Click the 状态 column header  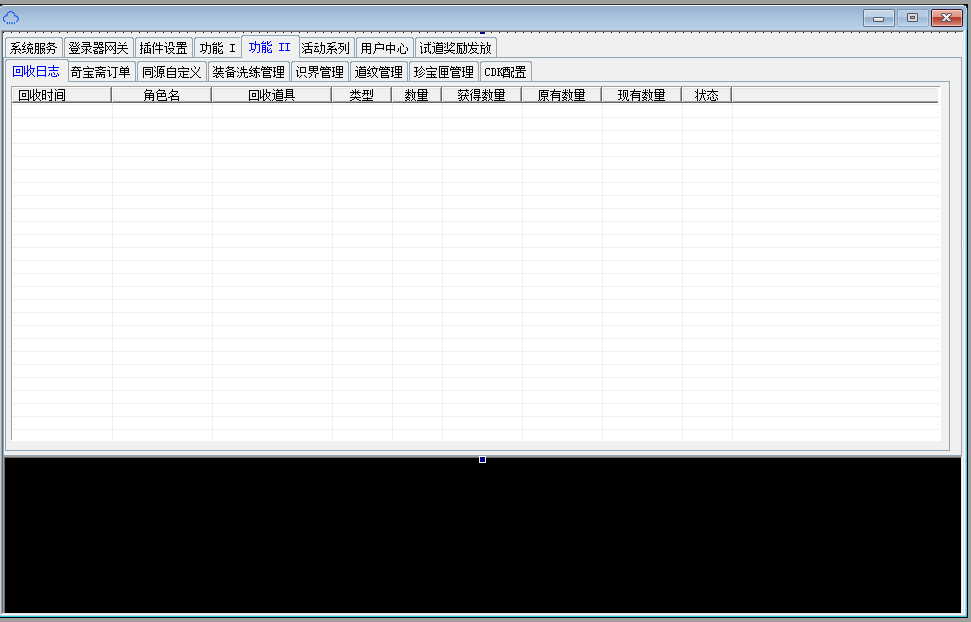706,95
